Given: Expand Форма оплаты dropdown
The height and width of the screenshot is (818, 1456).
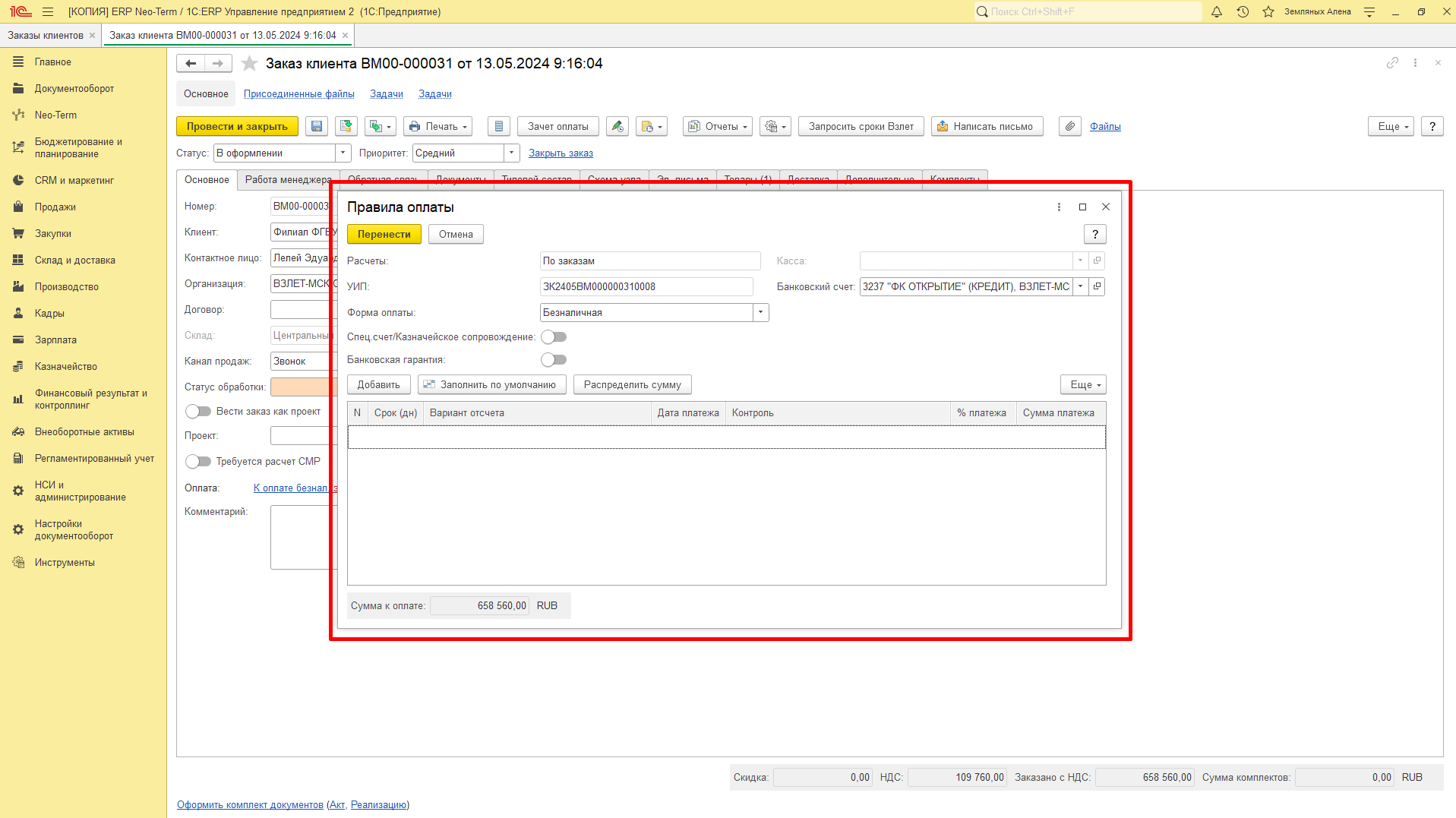Looking at the screenshot, I should click(760, 312).
